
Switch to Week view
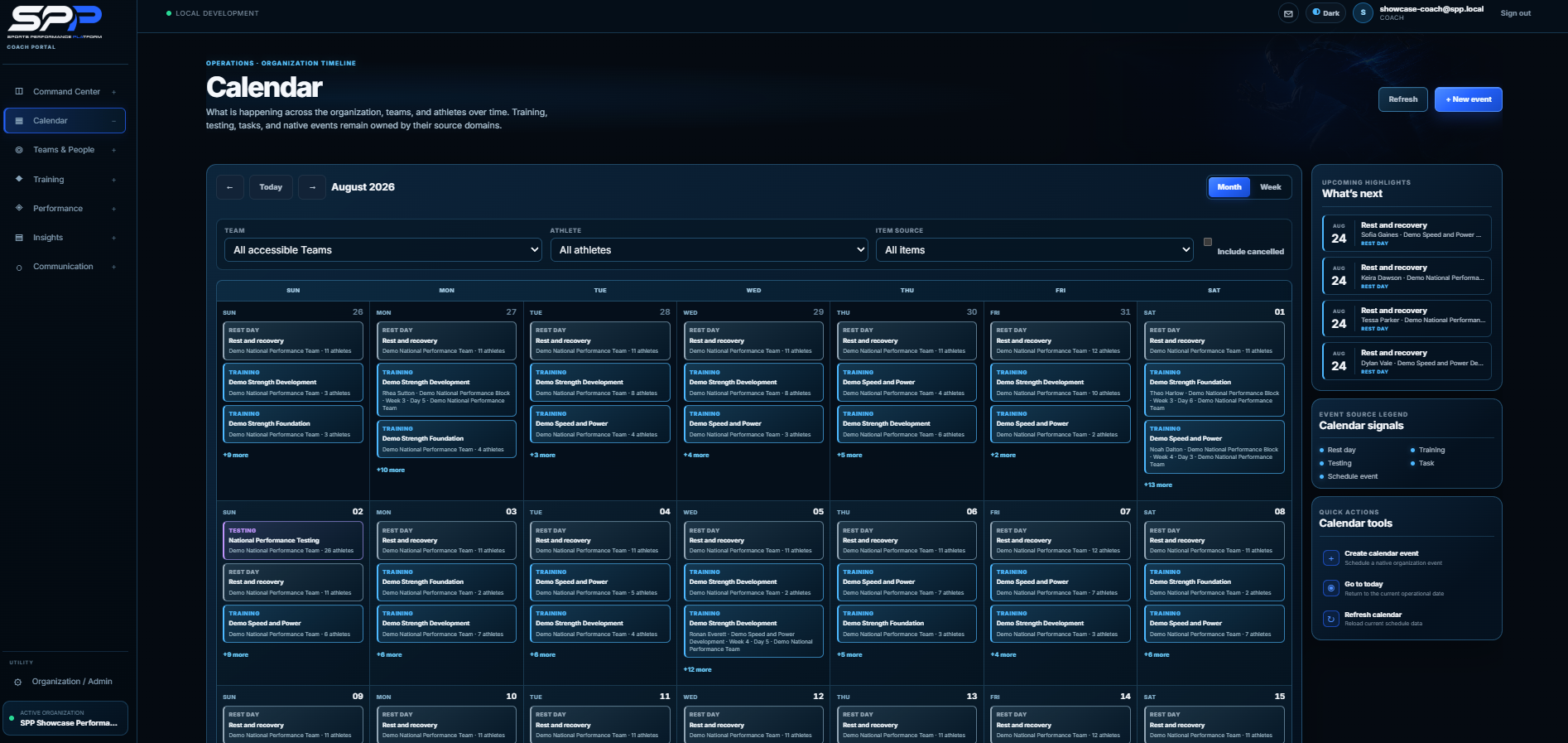point(1271,187)
